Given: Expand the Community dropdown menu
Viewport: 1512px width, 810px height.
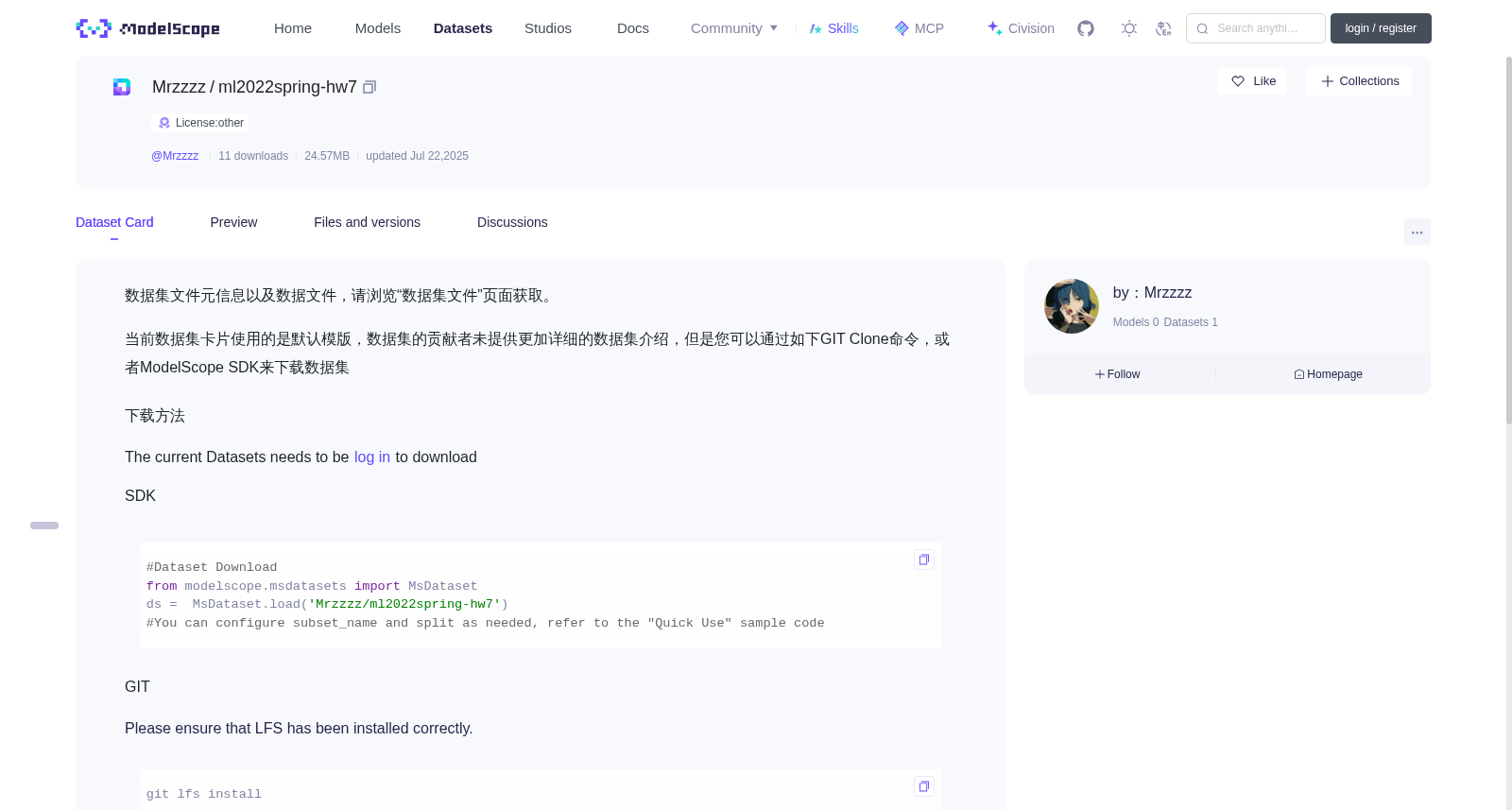Looking at the screenshot, I should point(734,28).
